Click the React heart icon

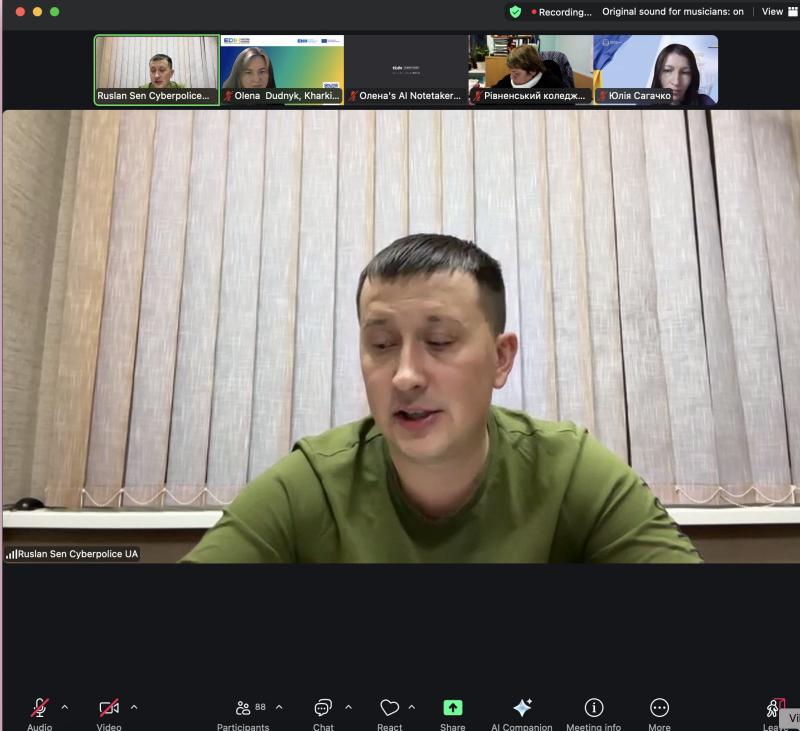click(x=389, y=708)
